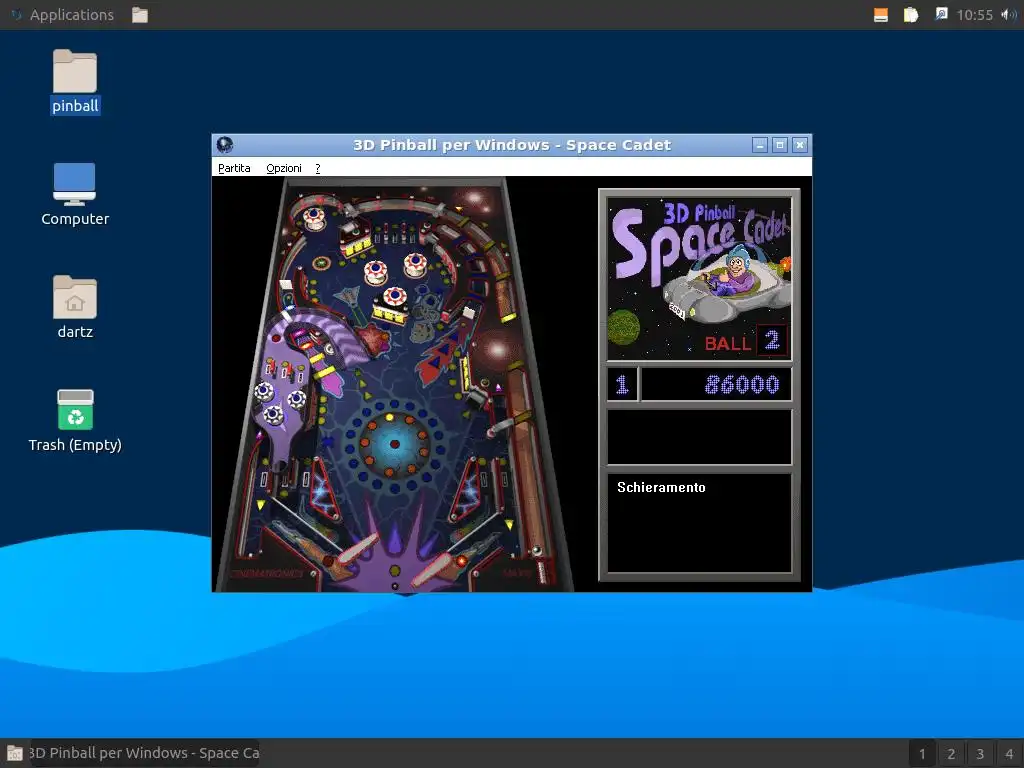This screenshot has width=1024, height=768.
Task: Close the 3D Pinball window
Action: (x=800, y=145)
